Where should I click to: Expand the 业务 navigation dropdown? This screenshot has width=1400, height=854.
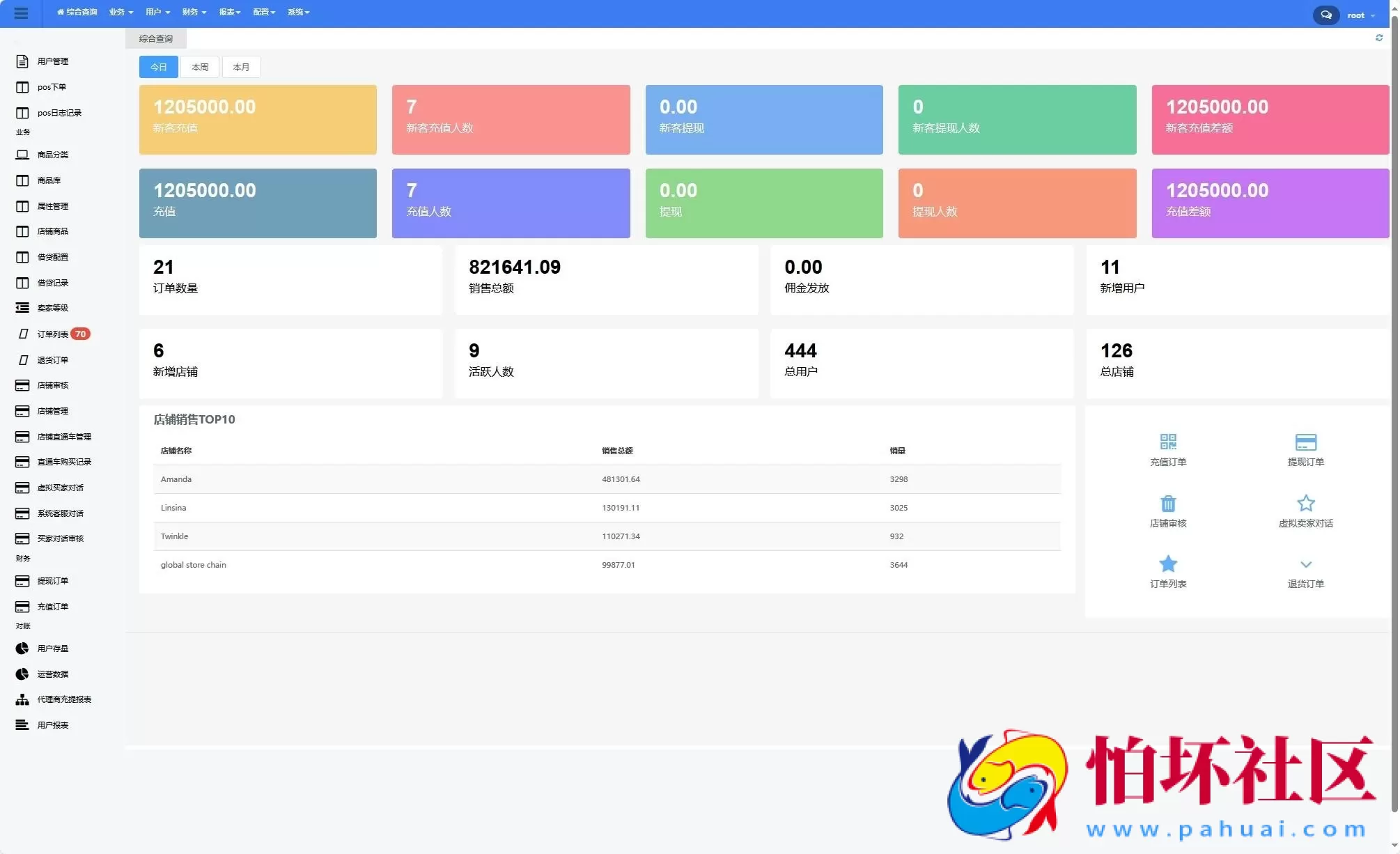click(x=120, y=12)
